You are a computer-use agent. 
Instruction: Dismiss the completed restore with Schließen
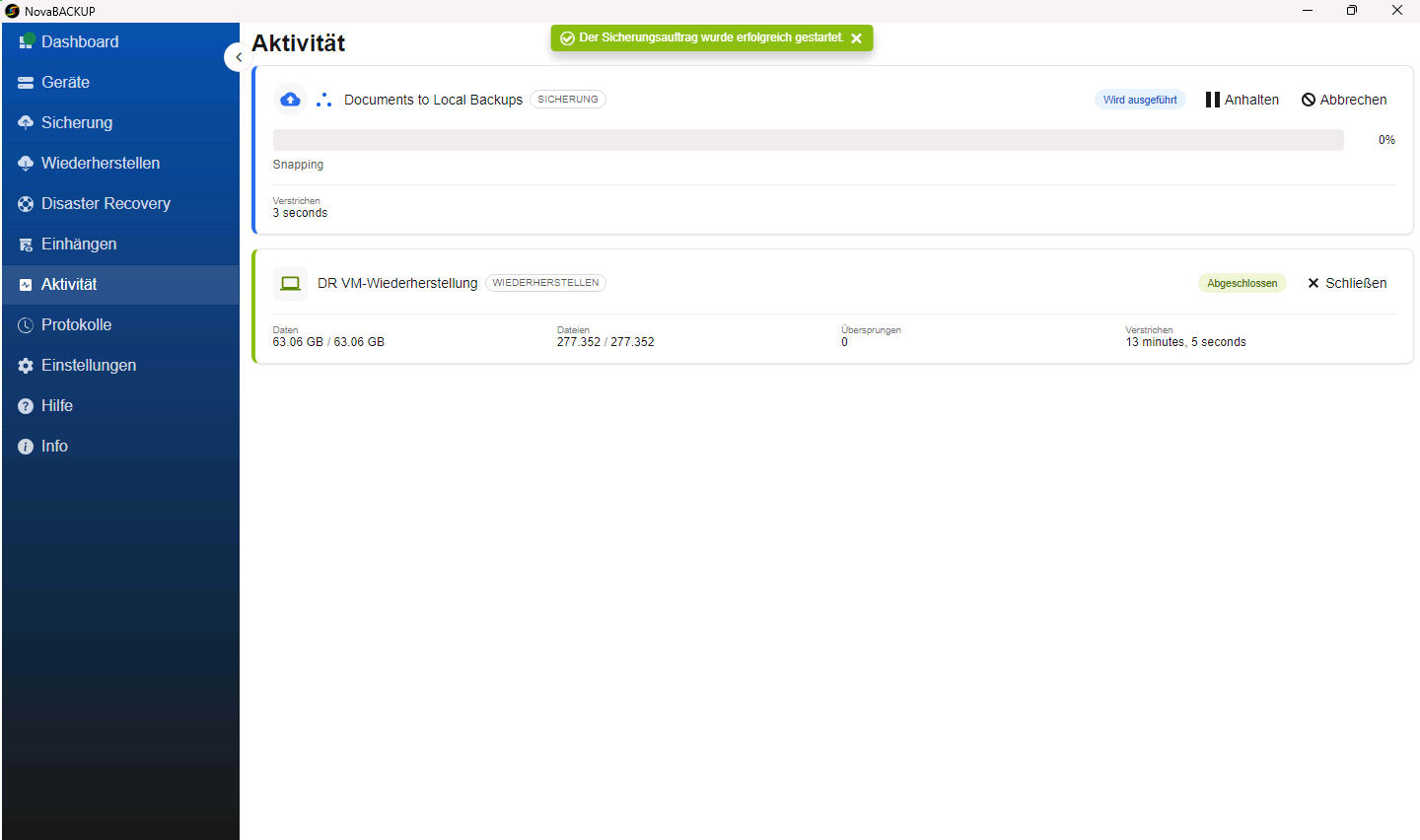click(1347, 283)
